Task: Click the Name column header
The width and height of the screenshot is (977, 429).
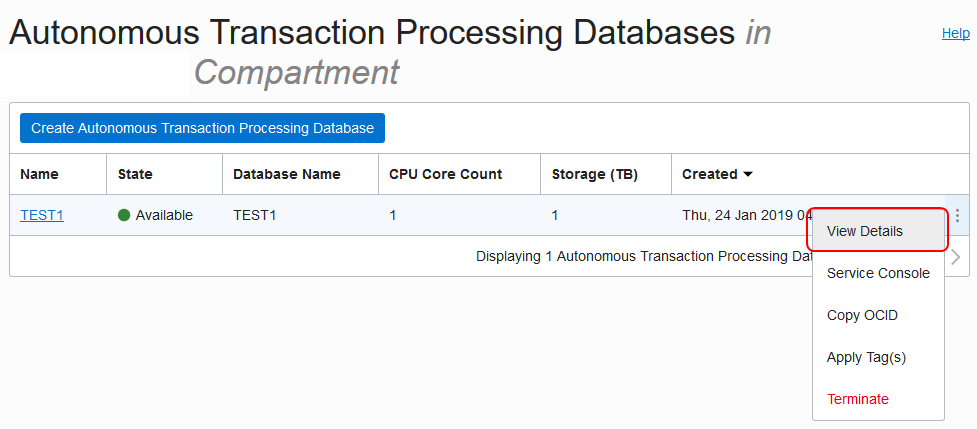Action: click(39, 174)
